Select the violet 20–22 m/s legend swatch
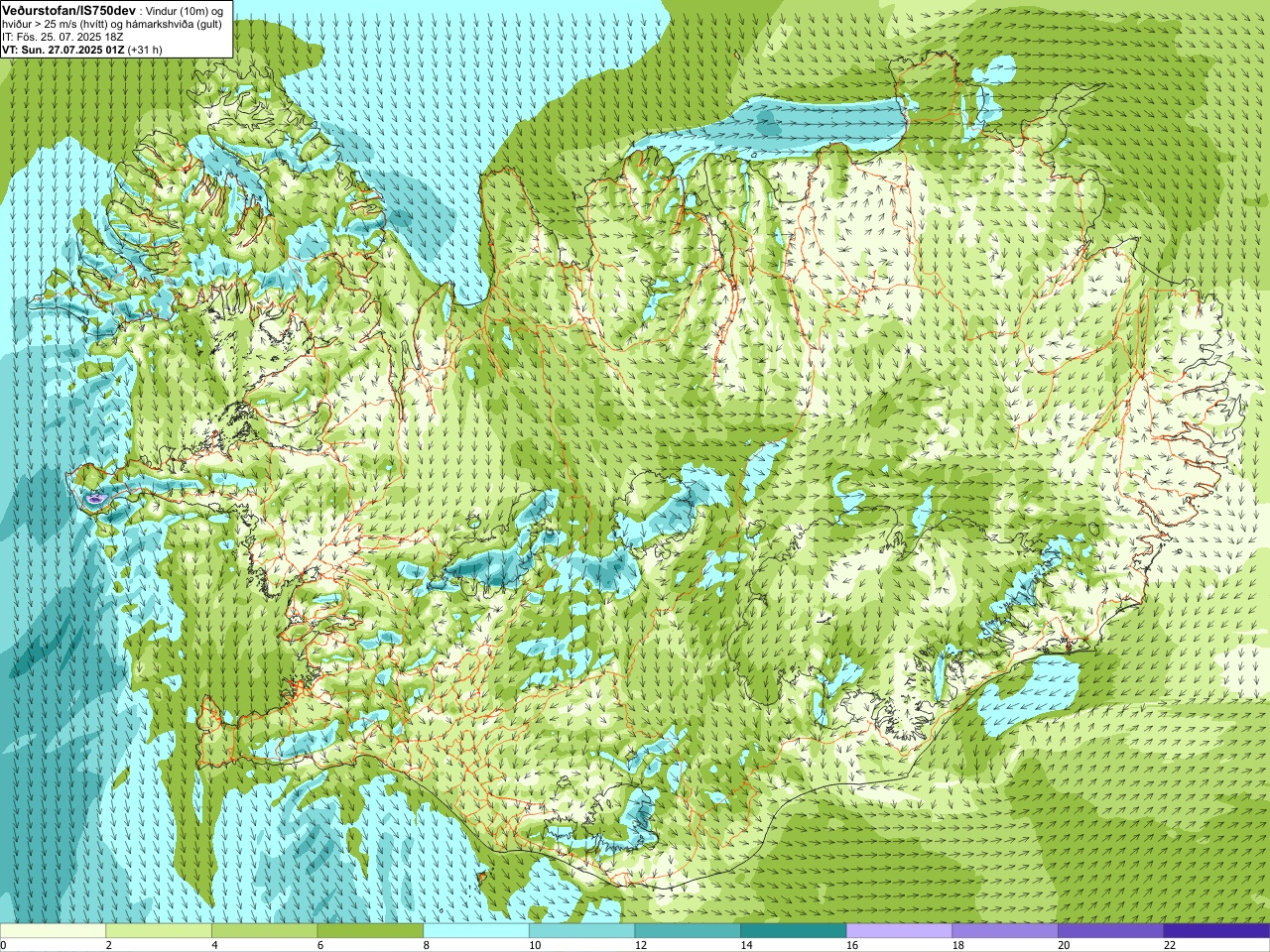The height and width of the screenshot is (952, 1270). [1111, 931]
